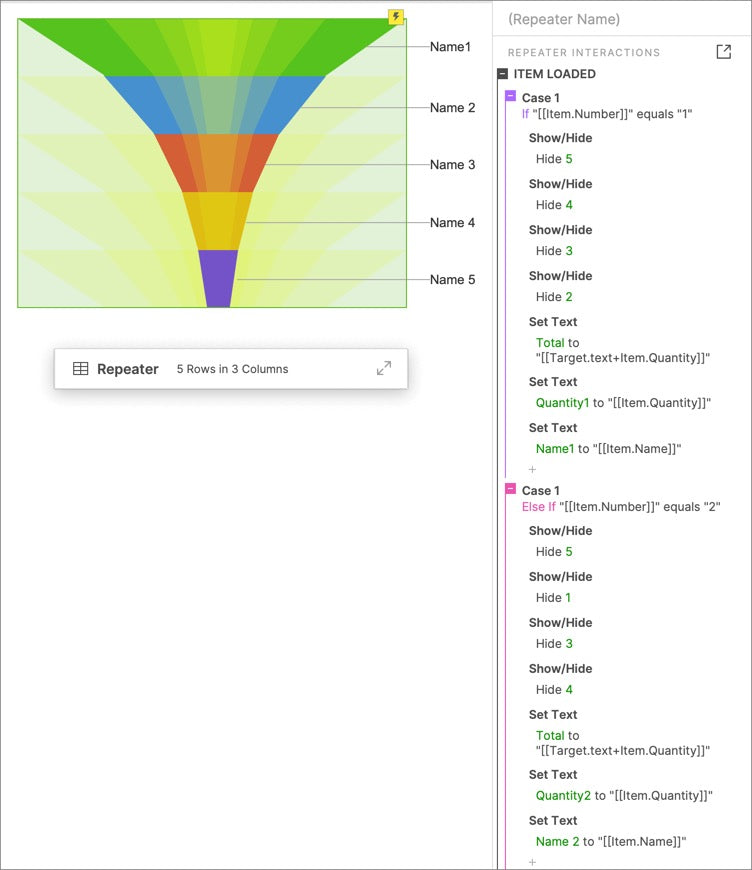The width and height of the screenshot is (752, 870).
Task: Open the Hide 5 action in first case
Action: click(554, 159)
